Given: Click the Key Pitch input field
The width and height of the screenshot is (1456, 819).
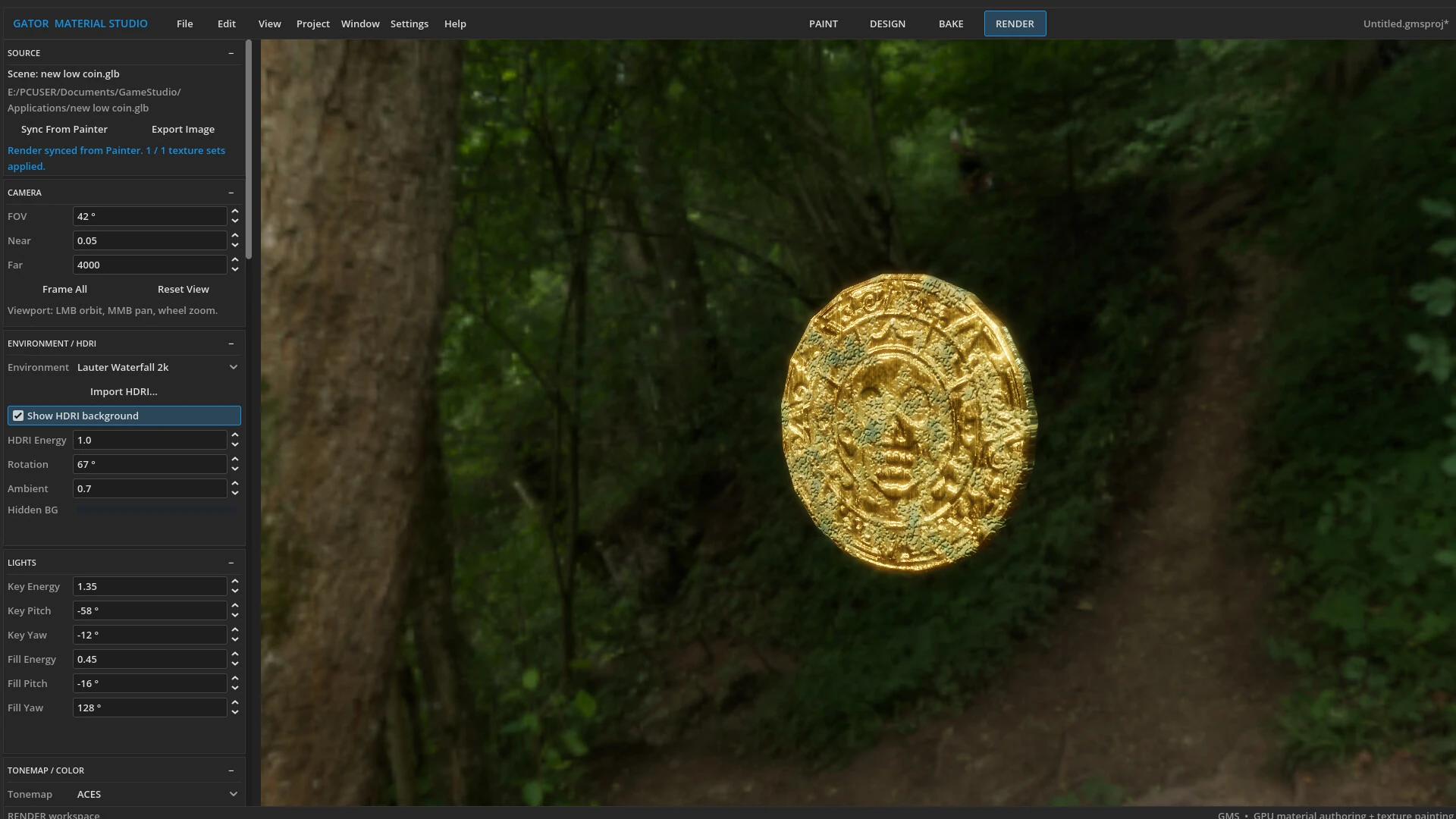Looking at the screenshot, I should (x=149, y=610).
